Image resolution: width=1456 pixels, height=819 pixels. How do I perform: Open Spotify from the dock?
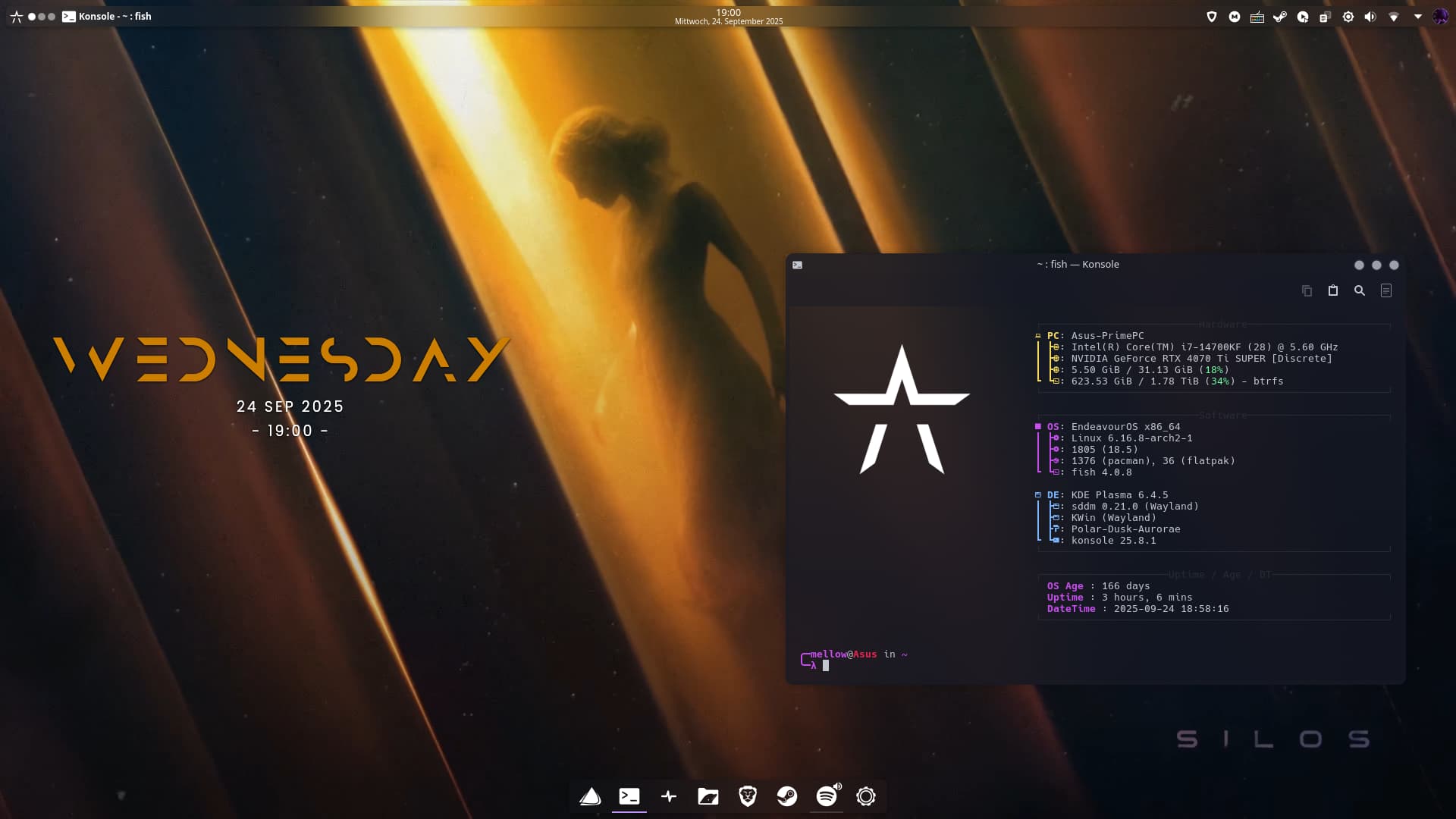(x=827, y=796)
